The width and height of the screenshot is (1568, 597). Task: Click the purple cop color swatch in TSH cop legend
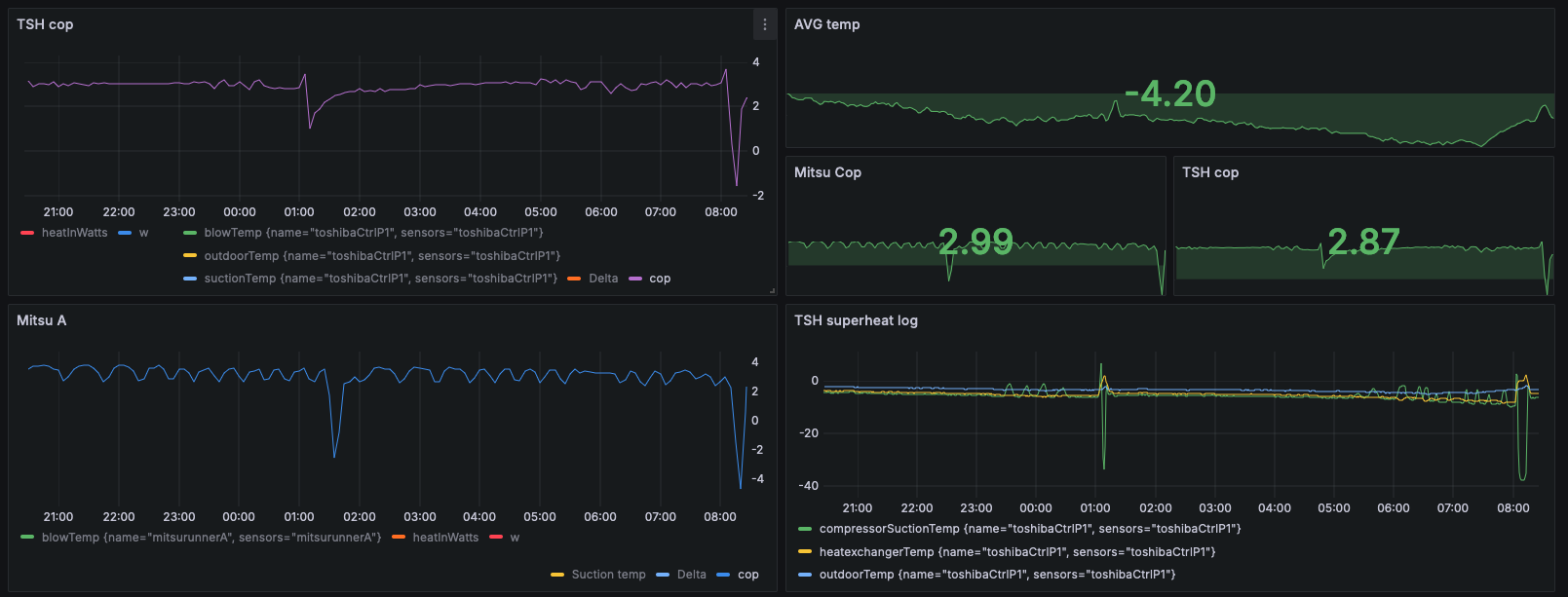click(635, 279)
